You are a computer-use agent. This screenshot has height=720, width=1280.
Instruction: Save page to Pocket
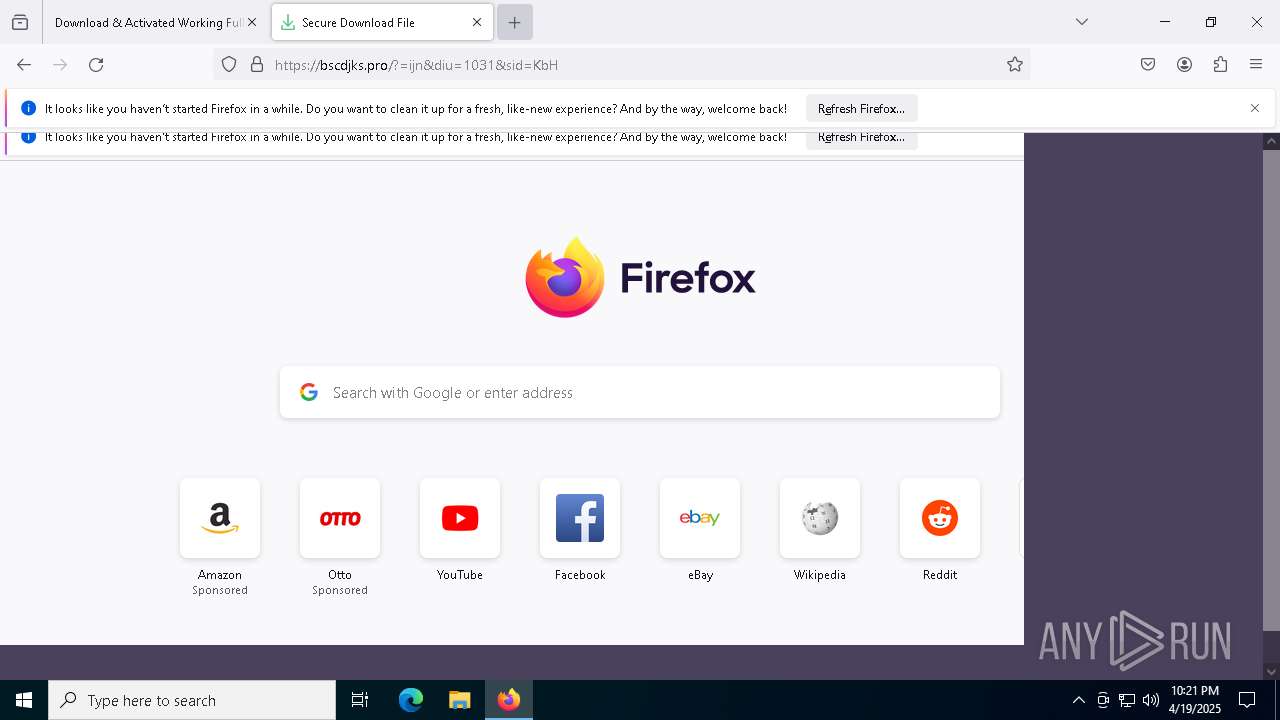point(1148,65)
